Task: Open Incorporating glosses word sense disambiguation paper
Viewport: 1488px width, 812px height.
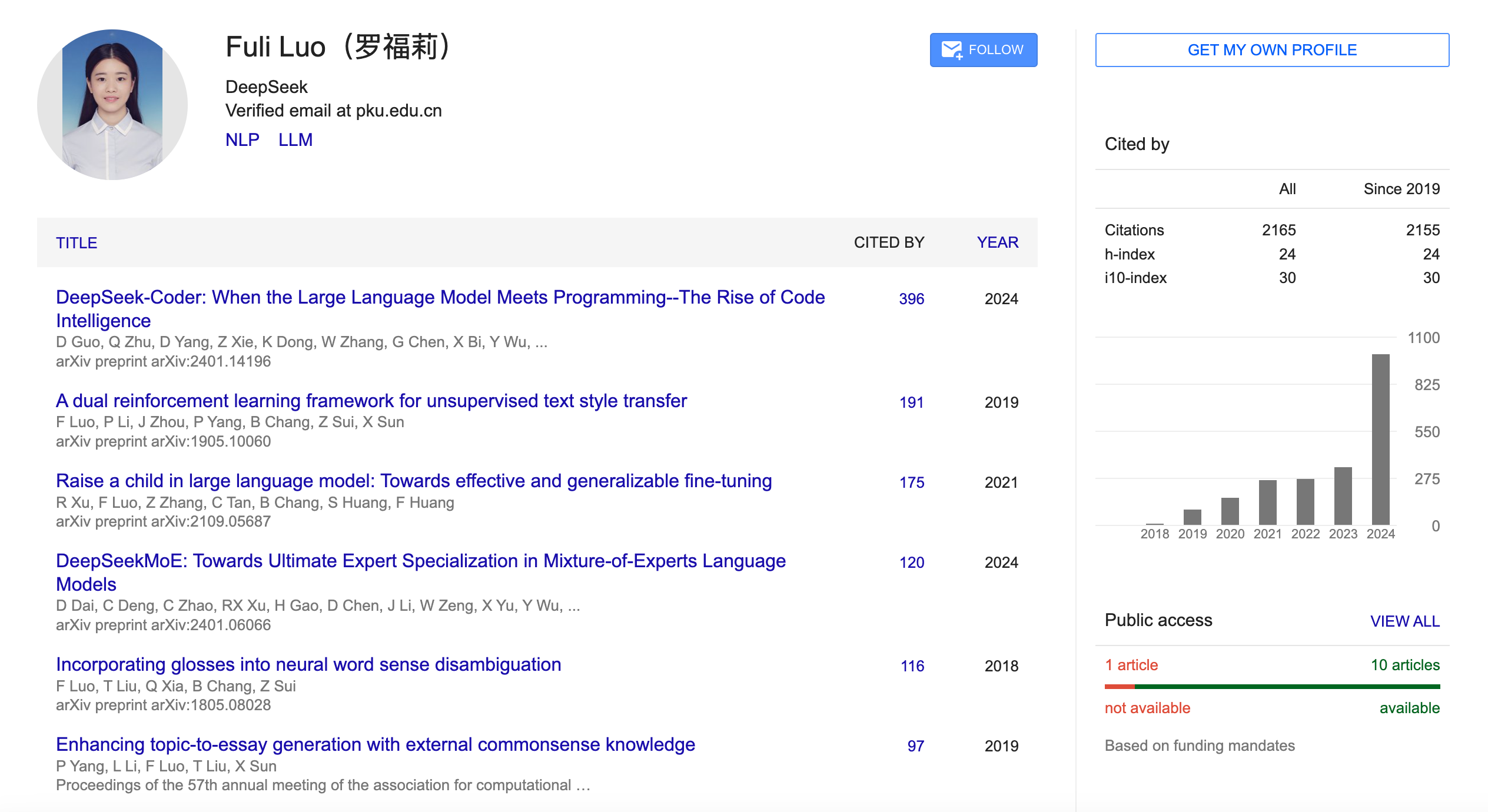Action: (308, 664)
